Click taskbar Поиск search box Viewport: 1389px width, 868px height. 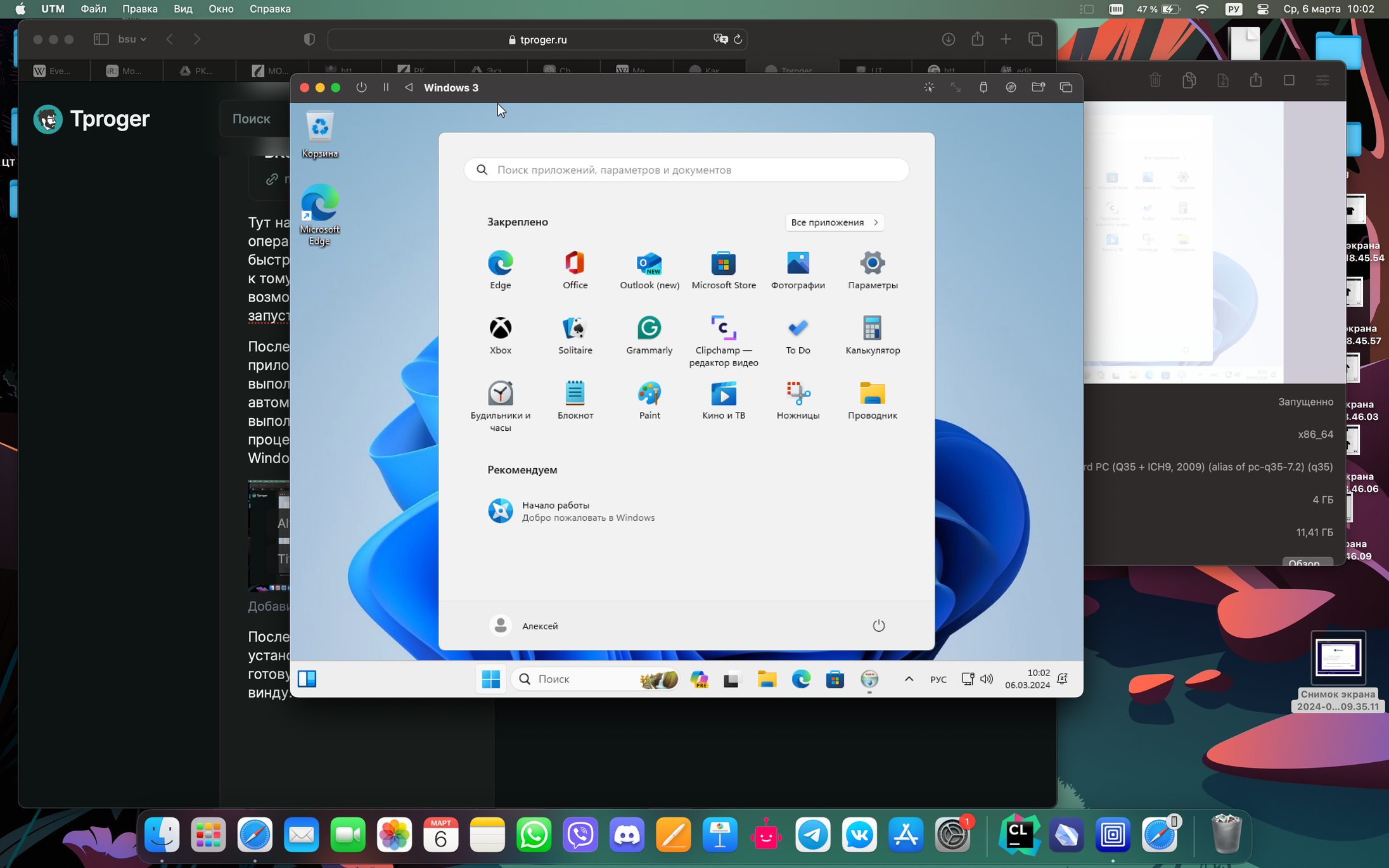pos(594,679)
